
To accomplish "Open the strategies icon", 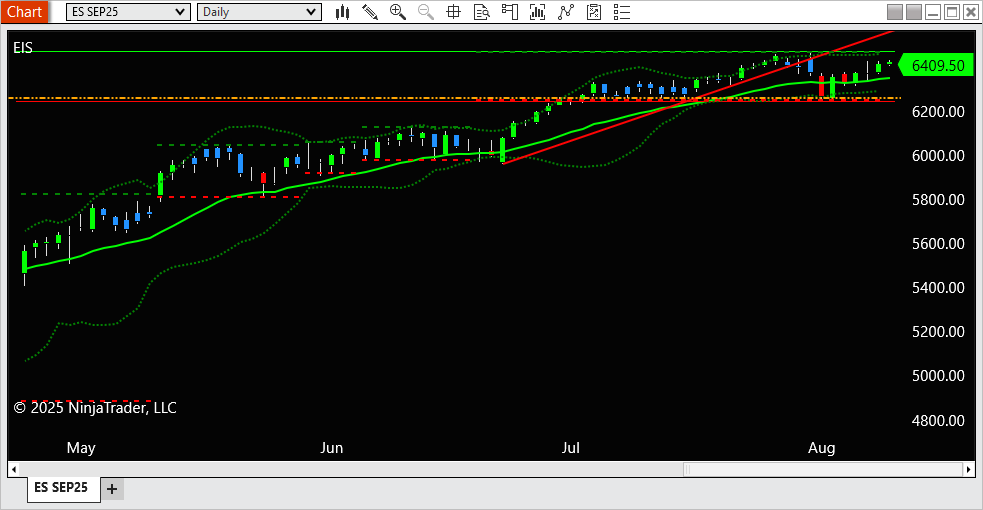I will [594, 12].
